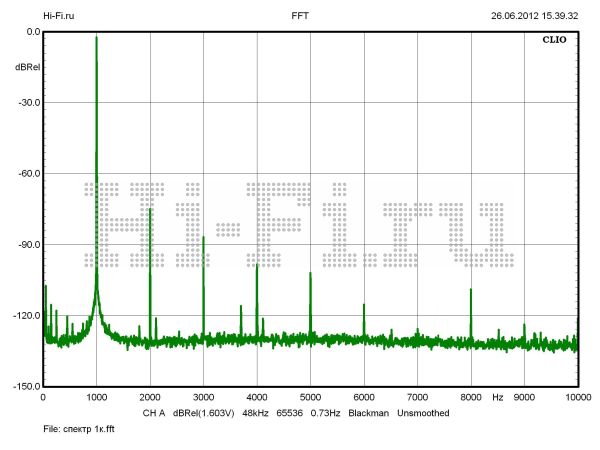The width and height of the screenshot is (600, 450).
Task: Click the third harmonic peak at 3000 Hz
Action: tap(203, 240)
